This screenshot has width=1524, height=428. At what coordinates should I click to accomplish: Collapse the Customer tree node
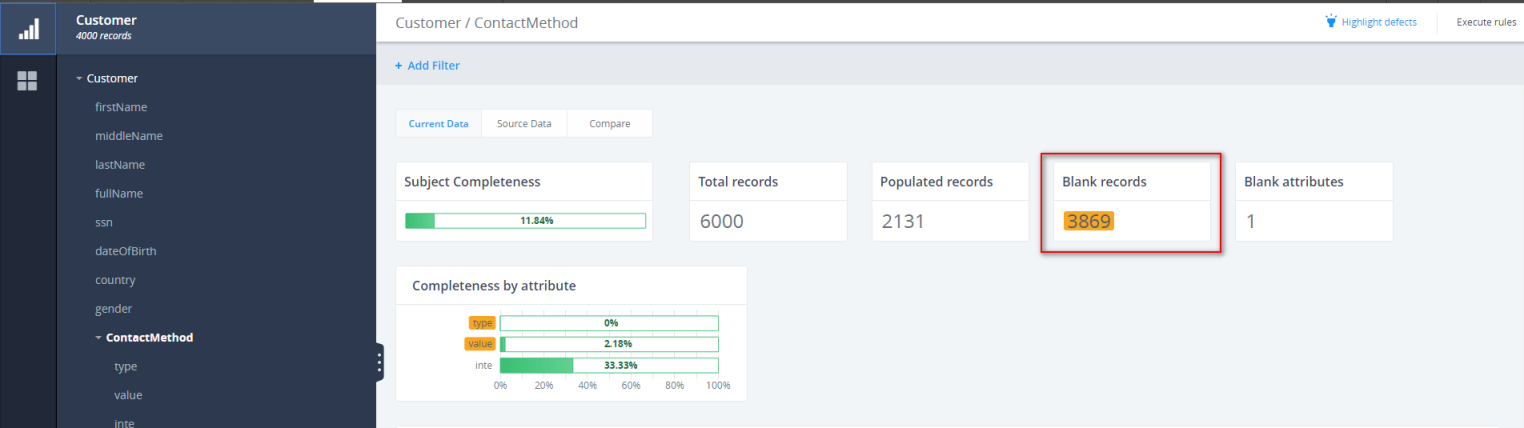[x=79, y=78]
